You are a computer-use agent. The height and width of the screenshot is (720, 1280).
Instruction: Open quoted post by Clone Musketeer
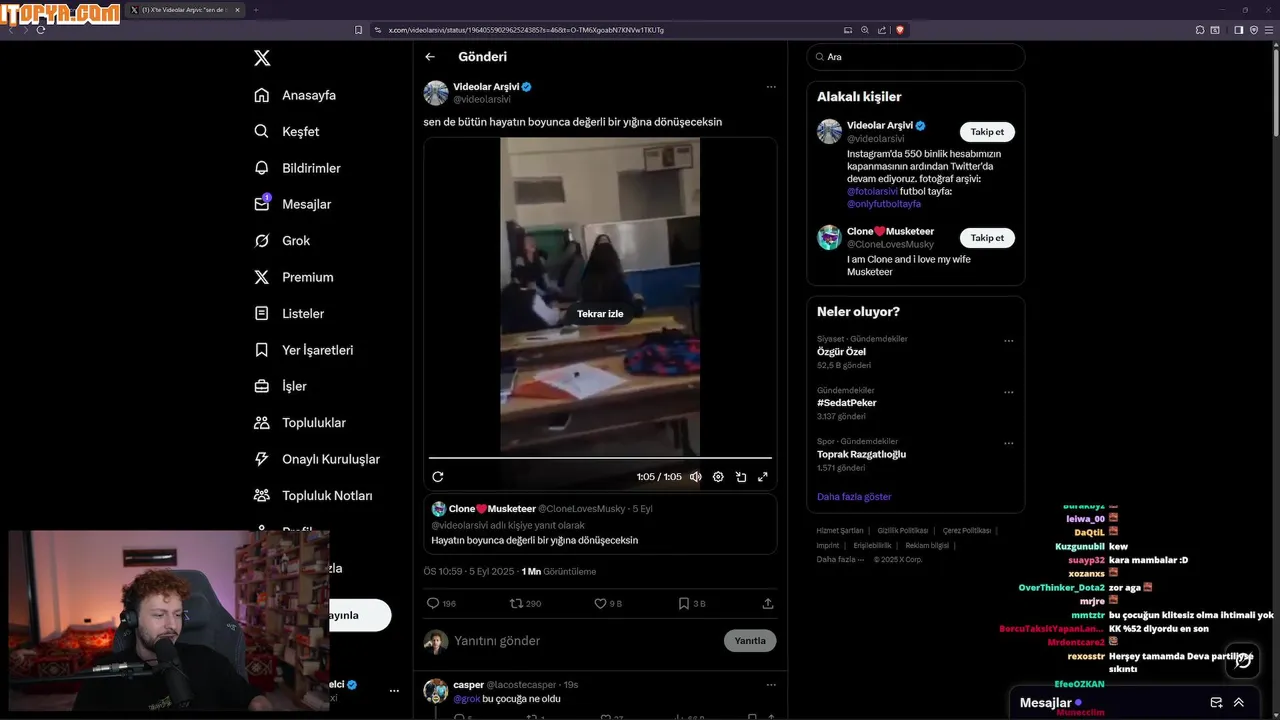(x=600, y=524)
